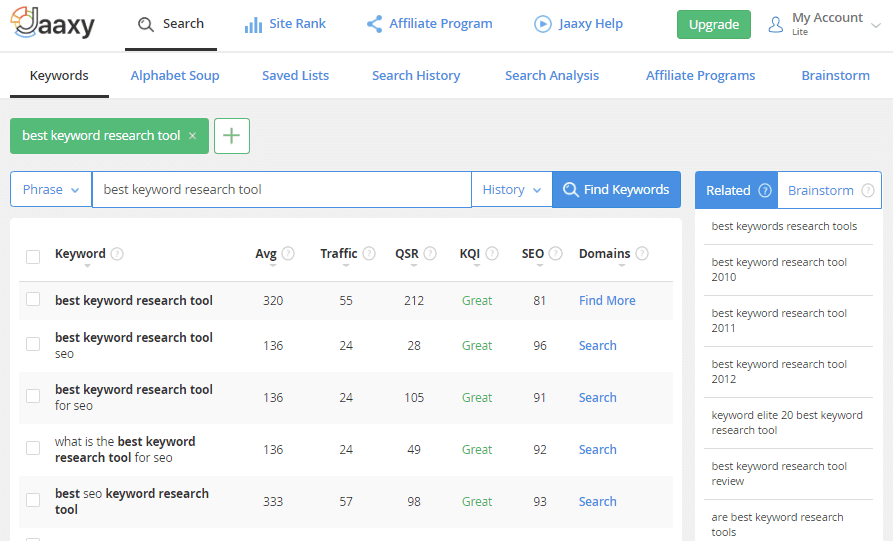Select related 'keyword elite 20 best keyword research tool'
Screen dimensions: 893x541
(787, 423)
